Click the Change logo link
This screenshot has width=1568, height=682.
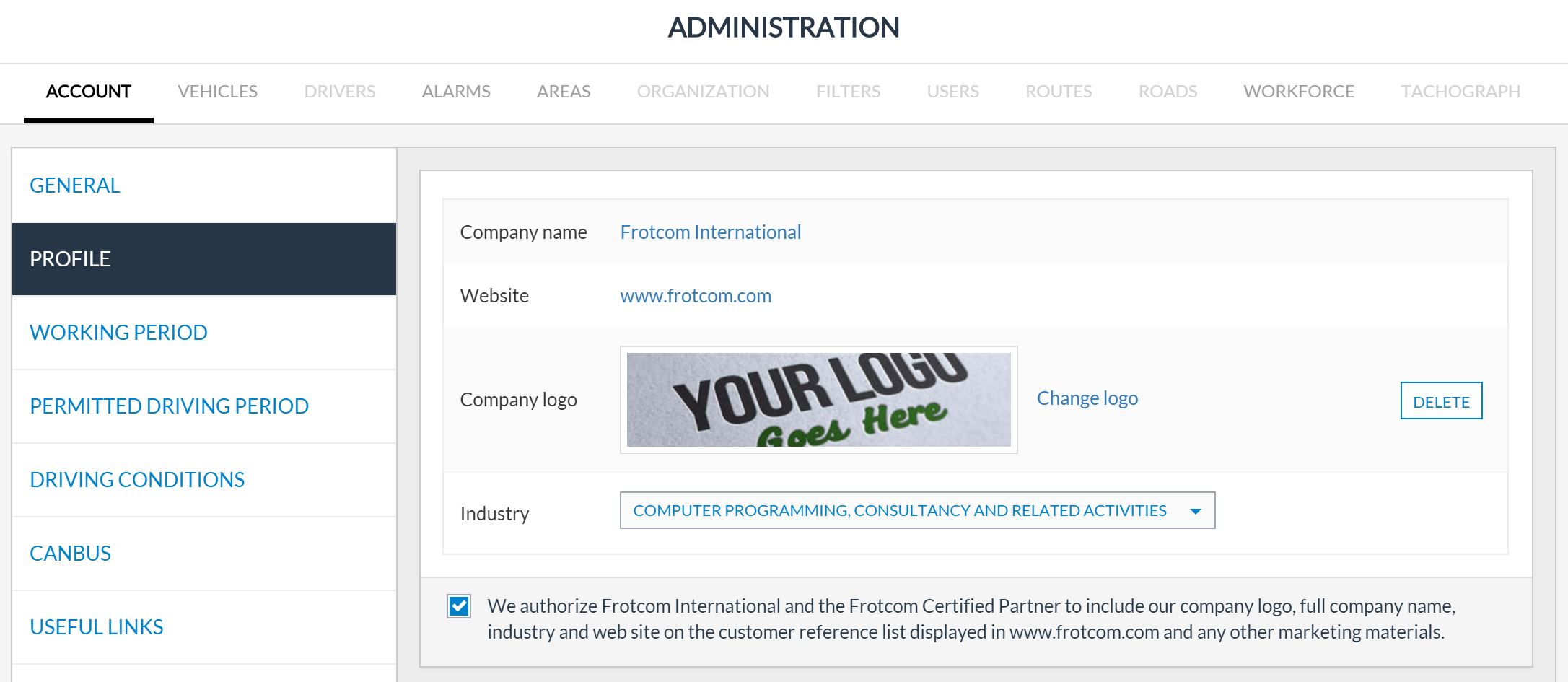[x=1087, y=398]
